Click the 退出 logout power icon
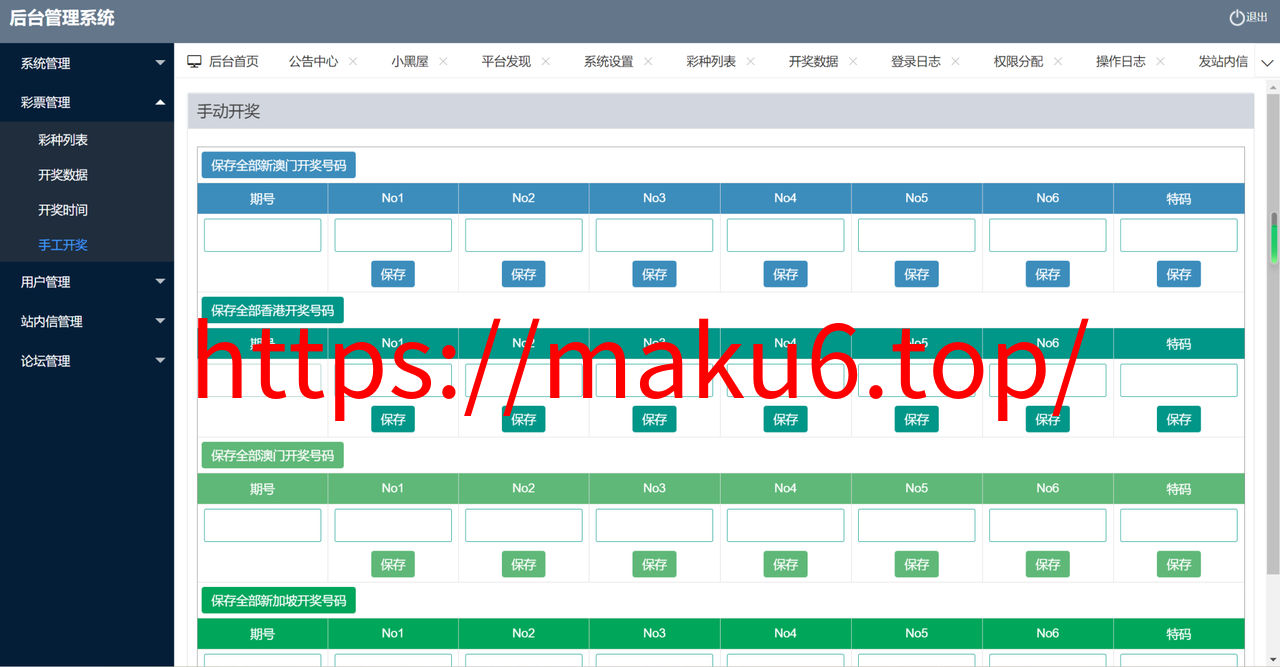1280x667 pixels. click(1237, 17)
